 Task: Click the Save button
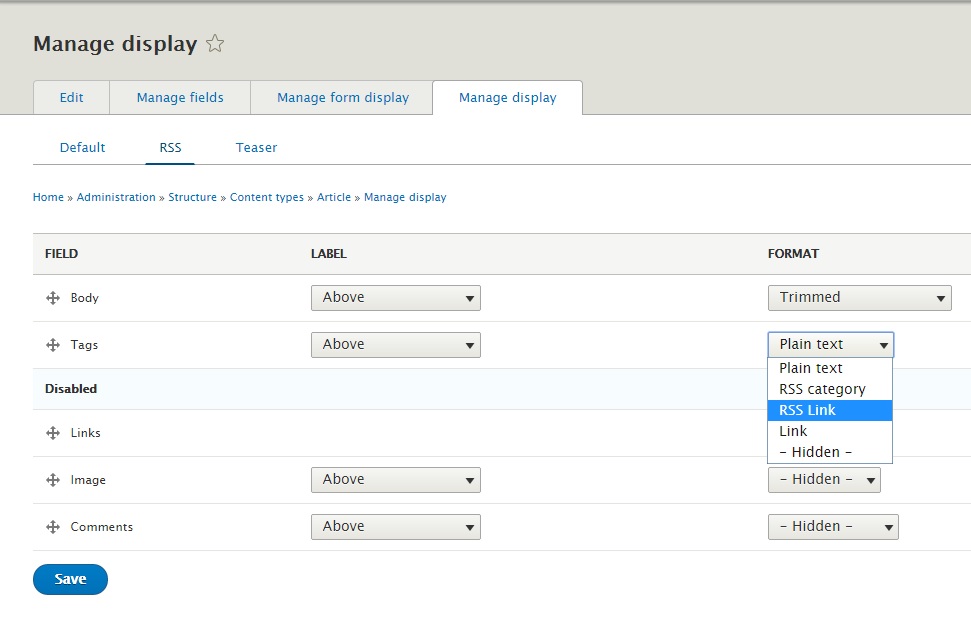[70, 579]
